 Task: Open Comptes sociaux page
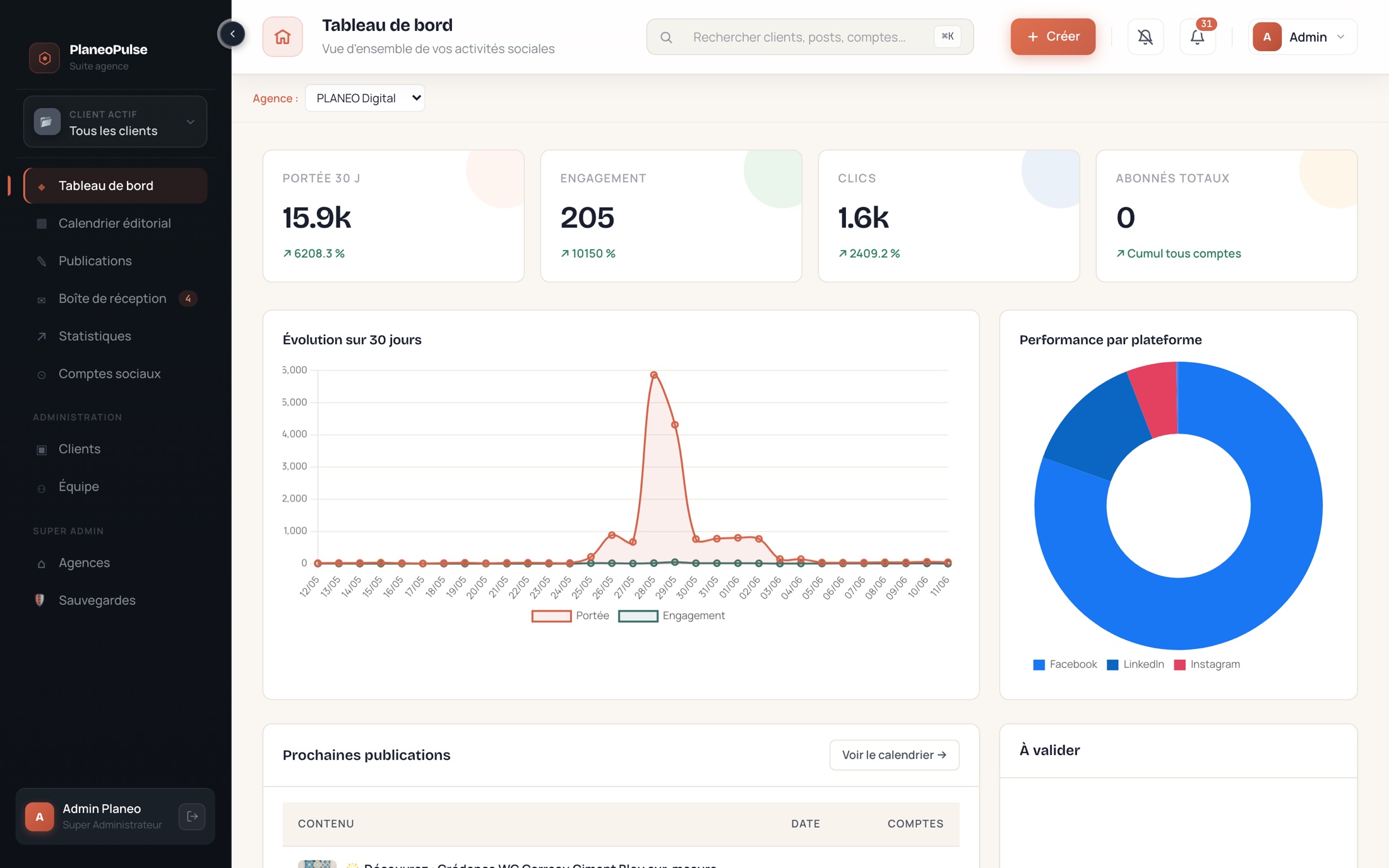tap(116, 374)
